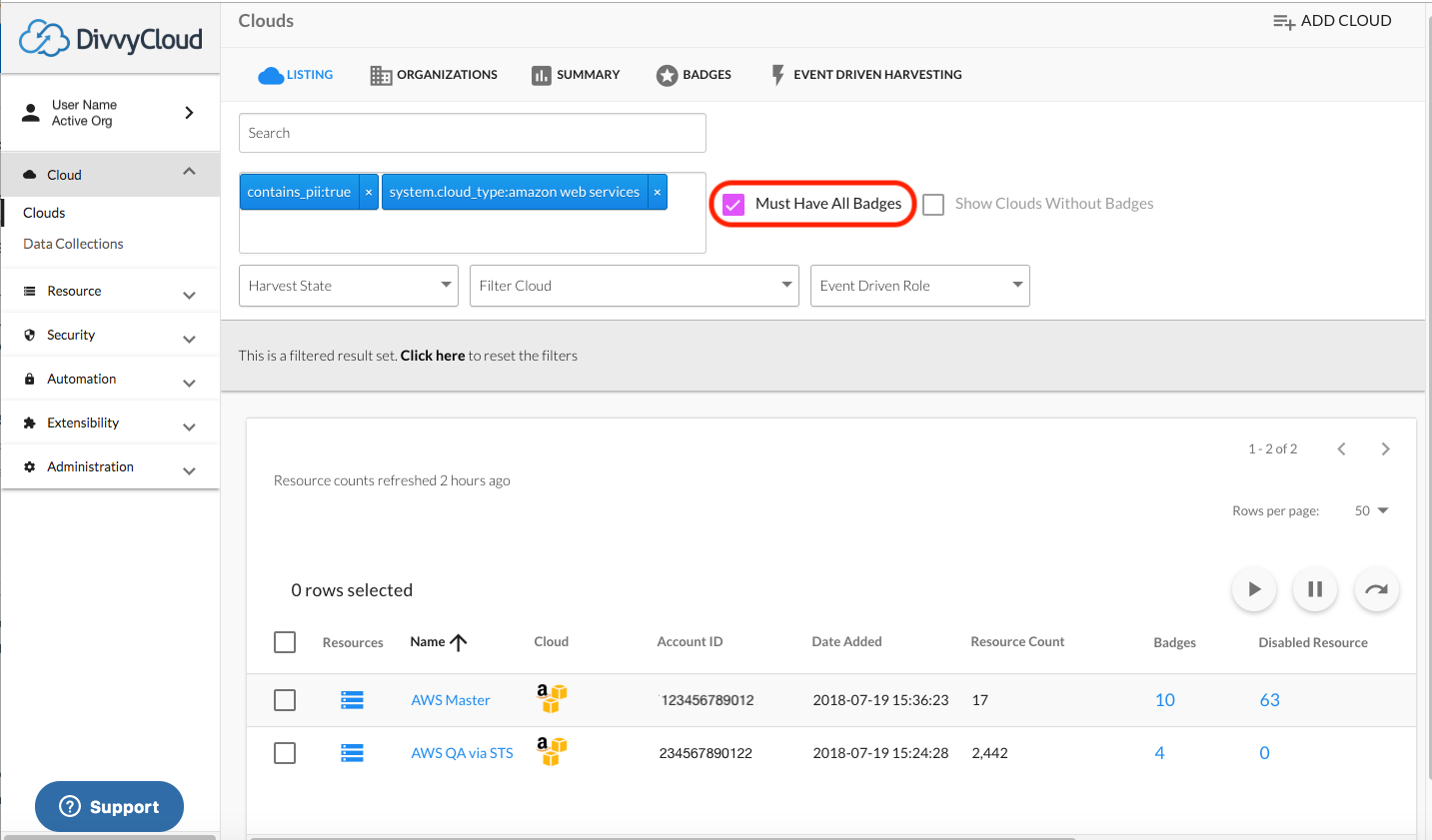Viewport: 1432px width, 840px height.
Task: Uncheck Must Have All Badges
Action: pos(733,205)
